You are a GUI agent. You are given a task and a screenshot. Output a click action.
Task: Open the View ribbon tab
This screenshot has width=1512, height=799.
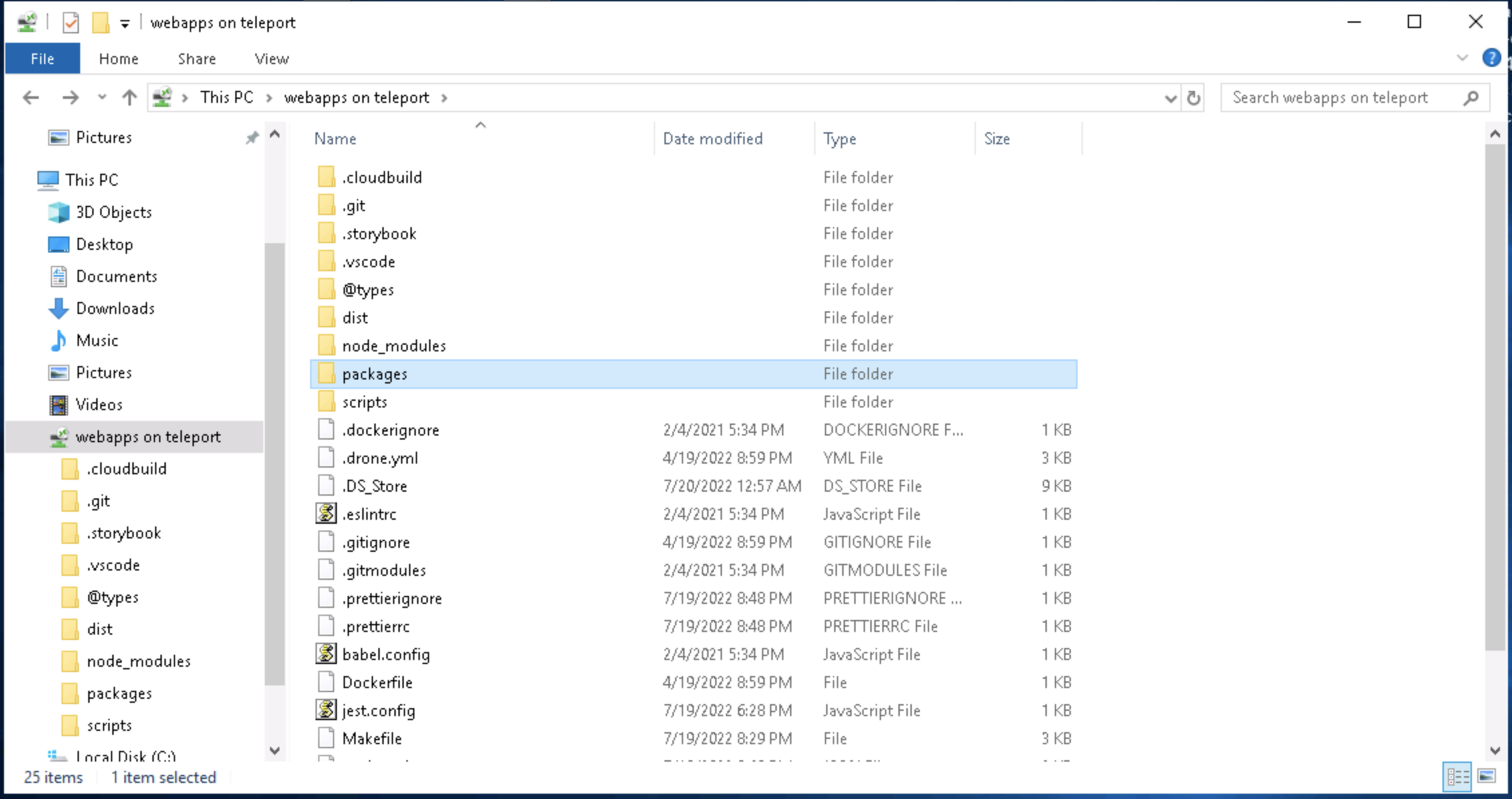click(x=271, y=59)
